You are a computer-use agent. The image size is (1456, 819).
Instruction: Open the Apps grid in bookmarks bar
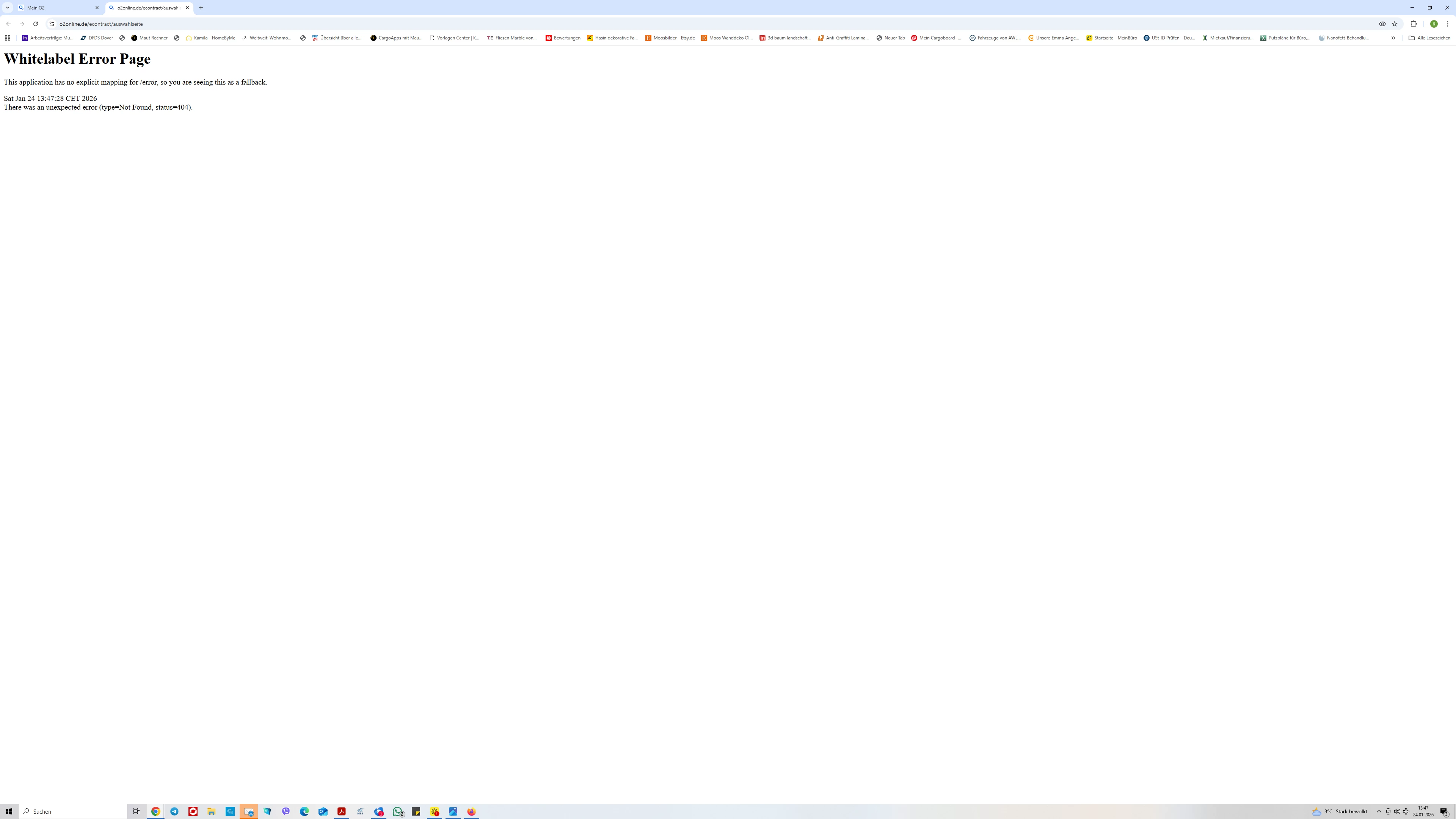tap(7, 38)
